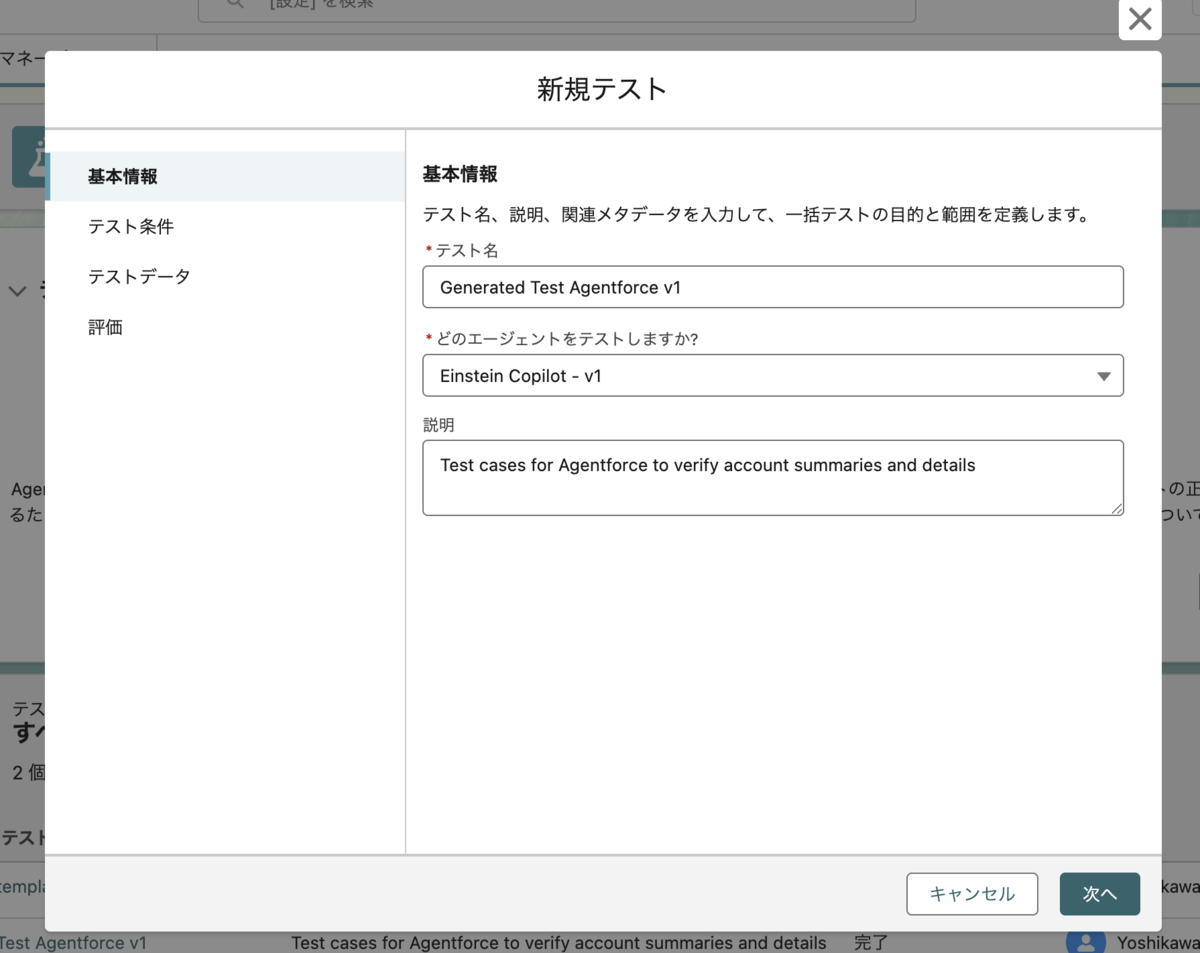Click the 基本情報 heading in the form
This screenshot has width=1200, height=953.
(460, 174)
